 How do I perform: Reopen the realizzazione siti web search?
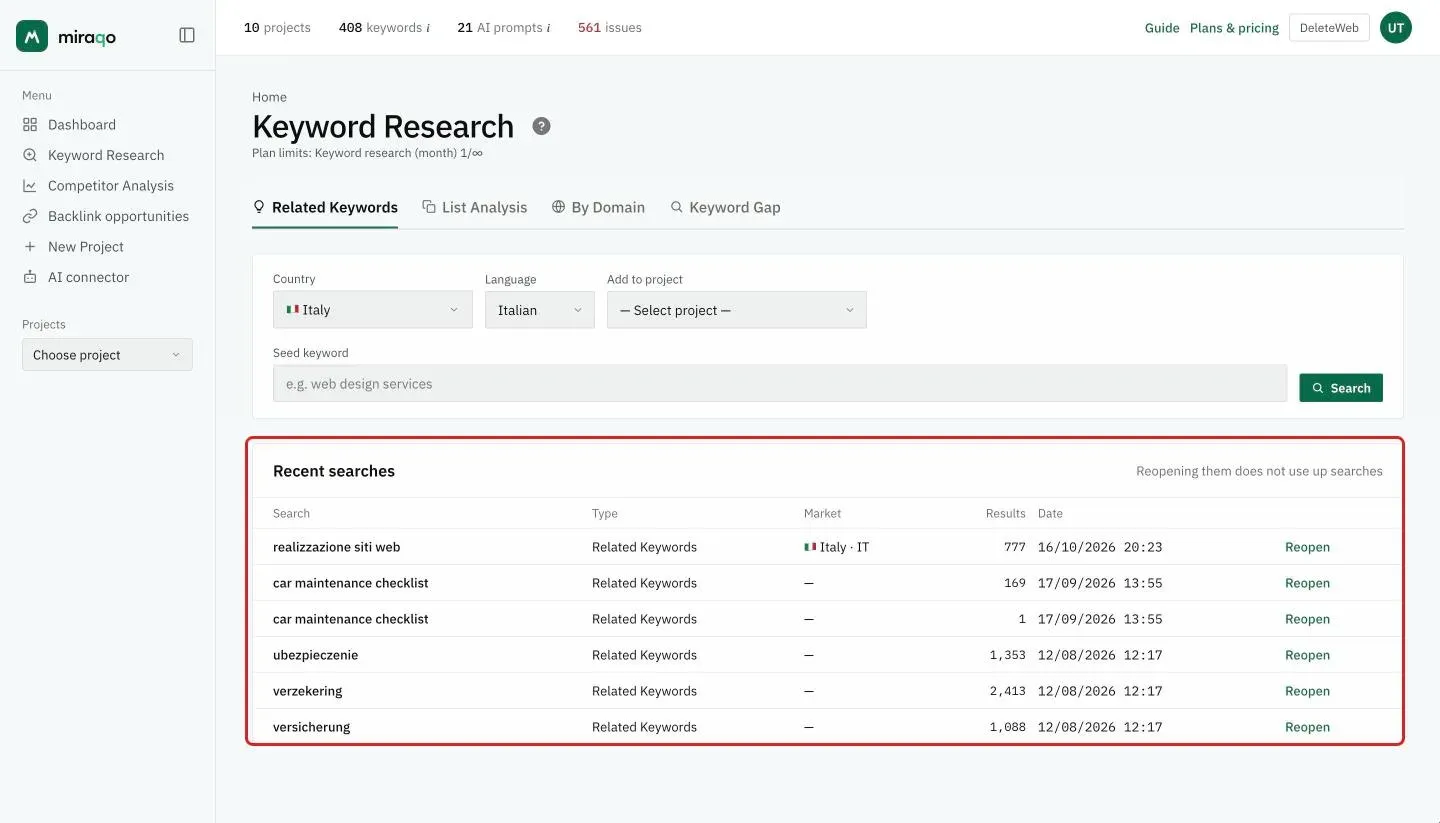1307,547
